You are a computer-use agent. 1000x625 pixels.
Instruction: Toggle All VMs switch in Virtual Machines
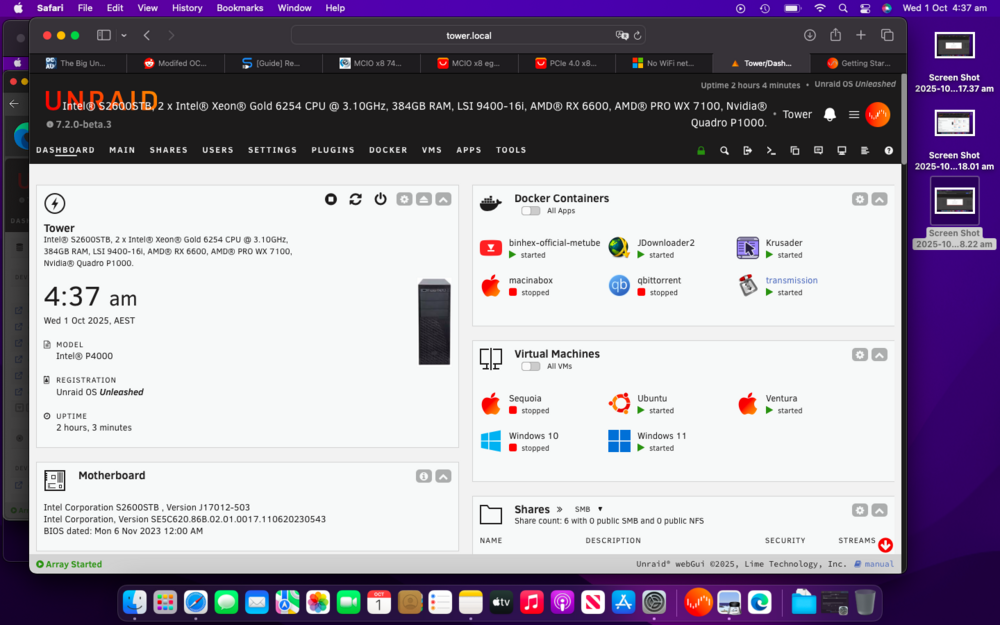point(530,367)
